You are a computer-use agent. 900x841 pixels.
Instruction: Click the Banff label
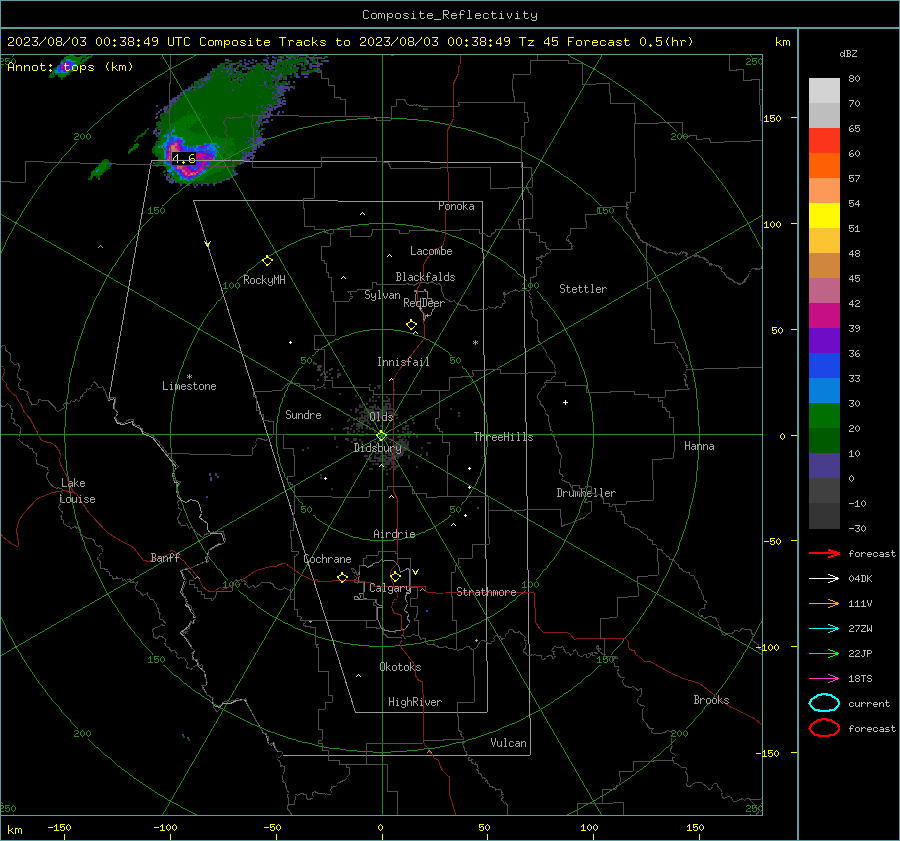(165, 557)
